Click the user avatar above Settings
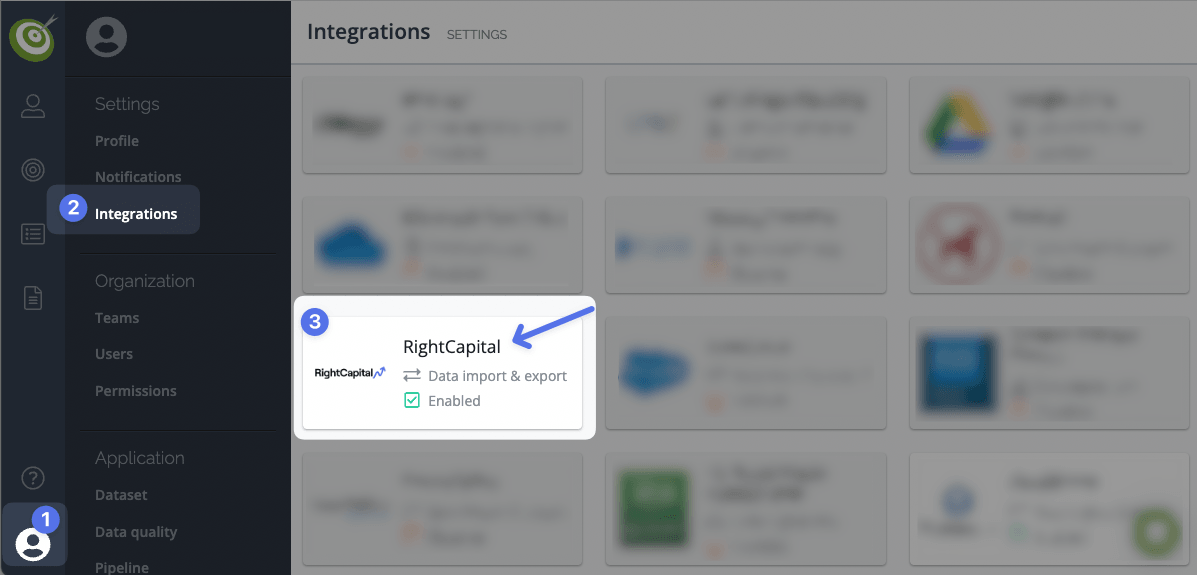Image resolution: width=1197 pixels, height=575 pixels. 106,38
